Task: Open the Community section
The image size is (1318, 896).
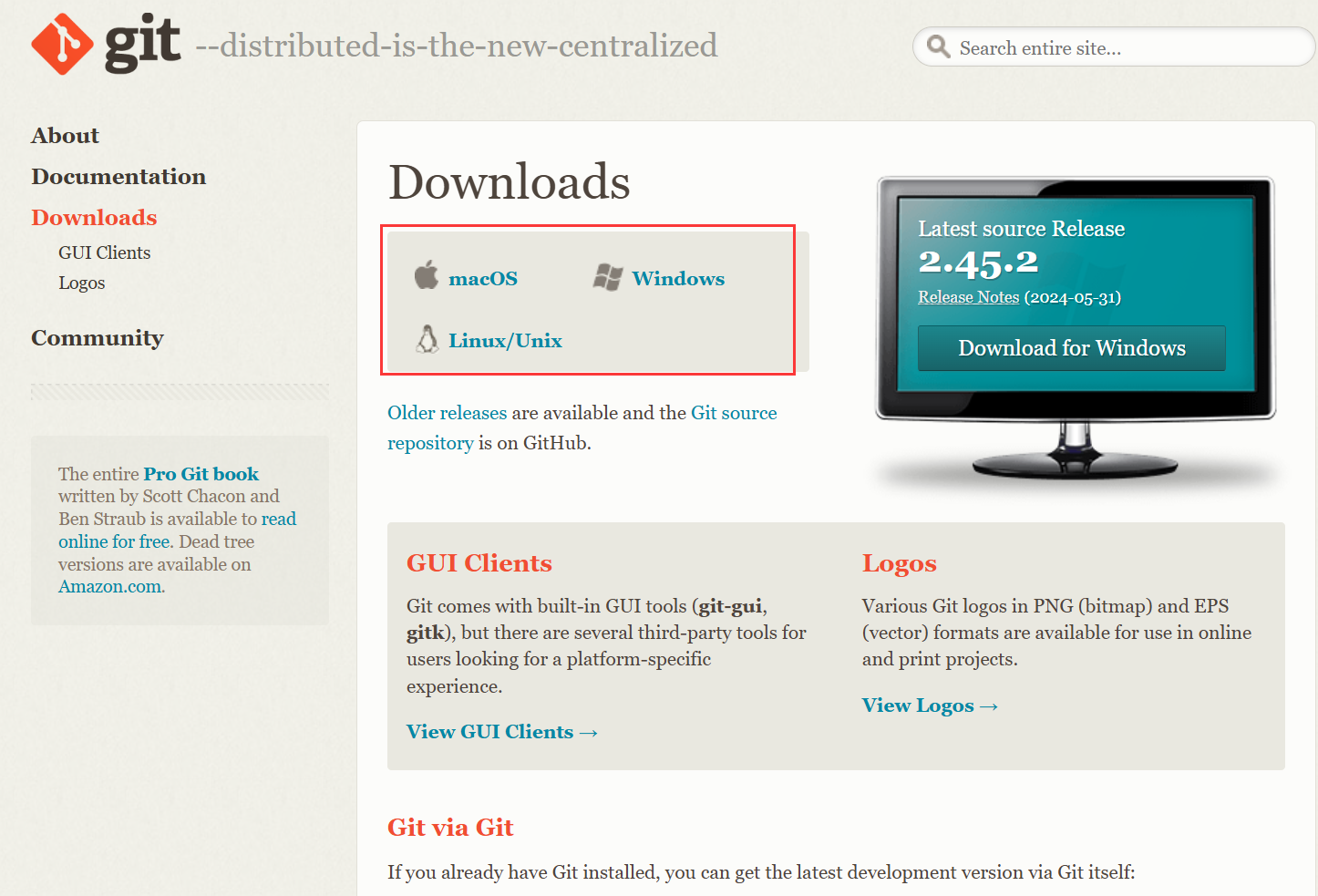Action: click(x=98, y=338)
